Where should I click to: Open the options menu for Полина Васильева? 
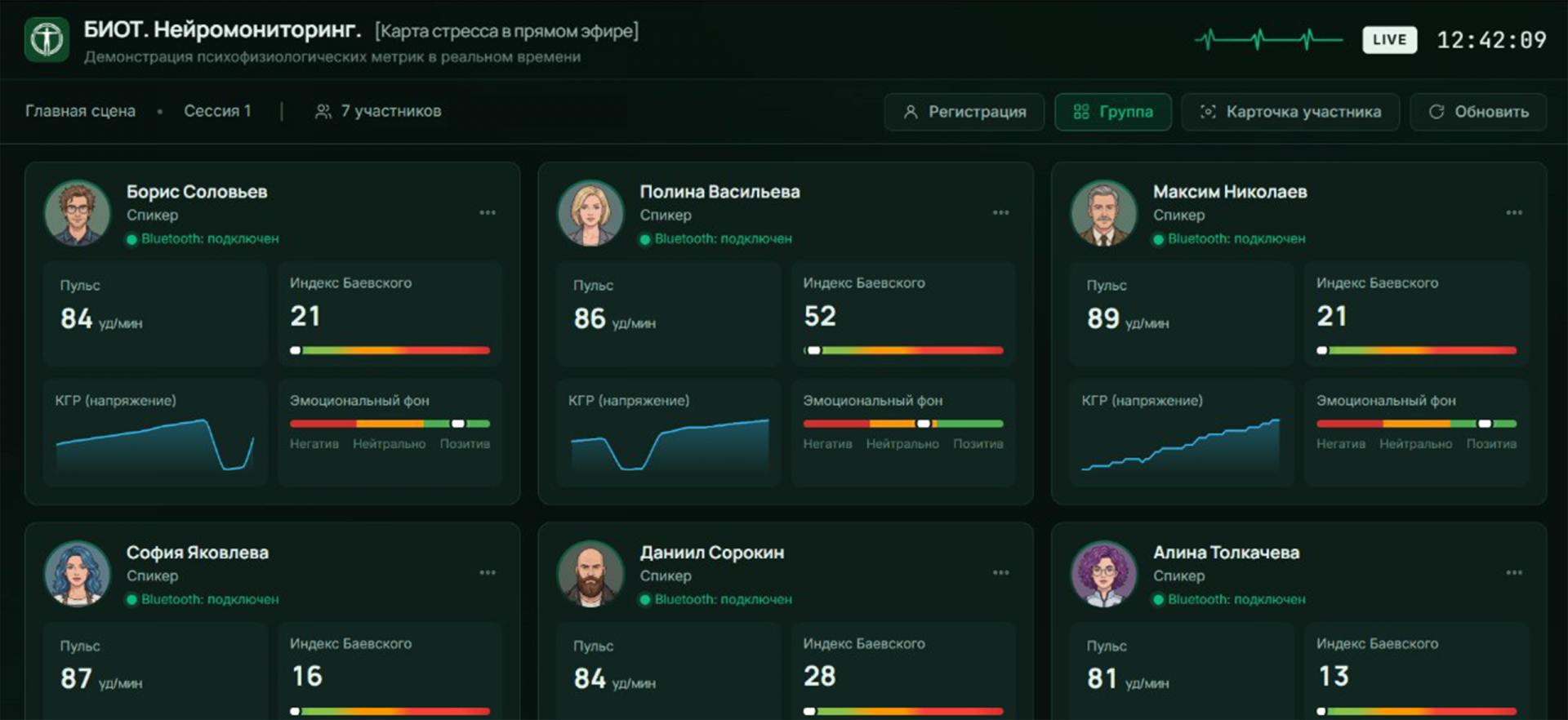[1000, 212]
